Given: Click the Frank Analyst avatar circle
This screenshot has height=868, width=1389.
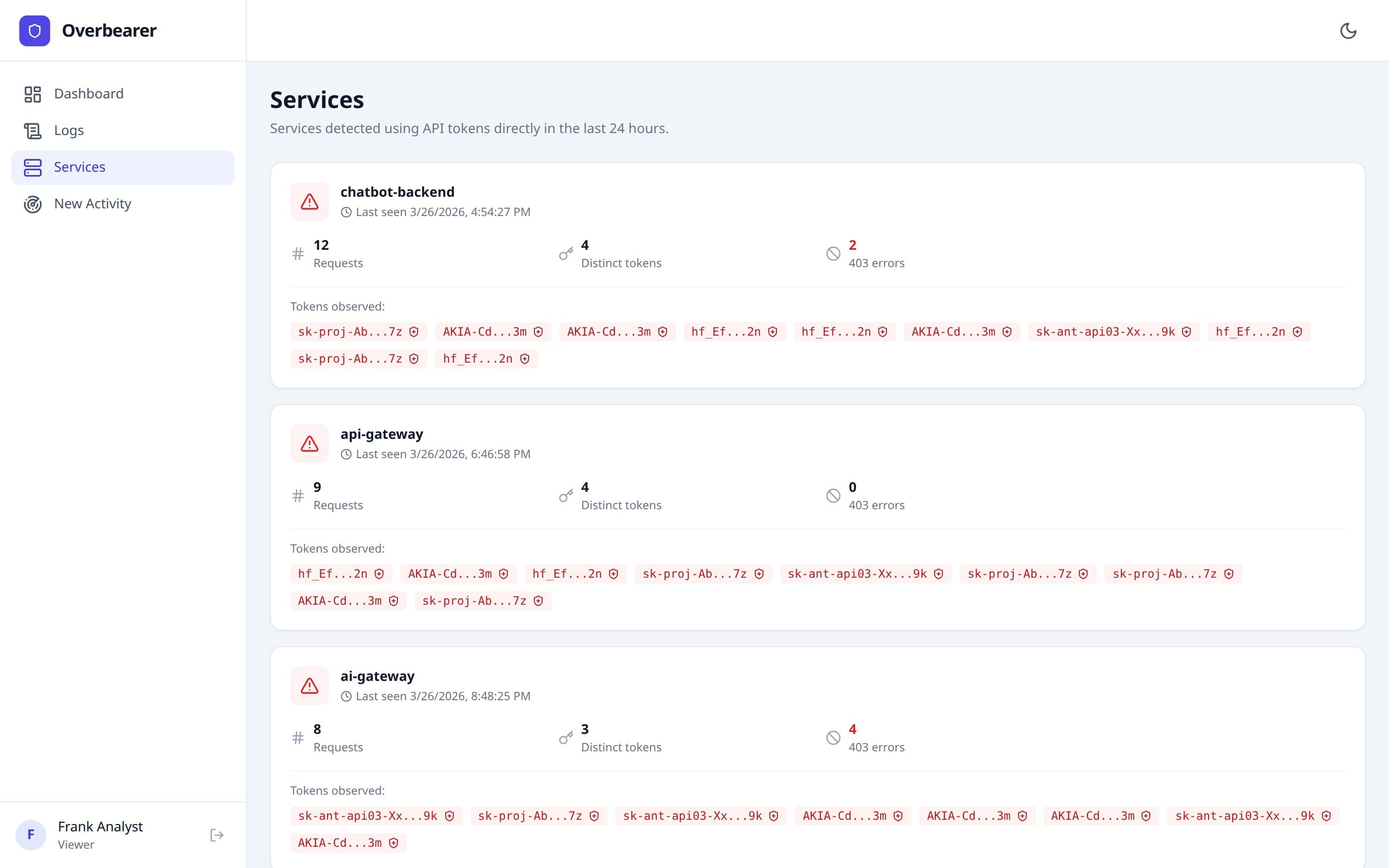Looking at the screenshot, I should (31, 835).
